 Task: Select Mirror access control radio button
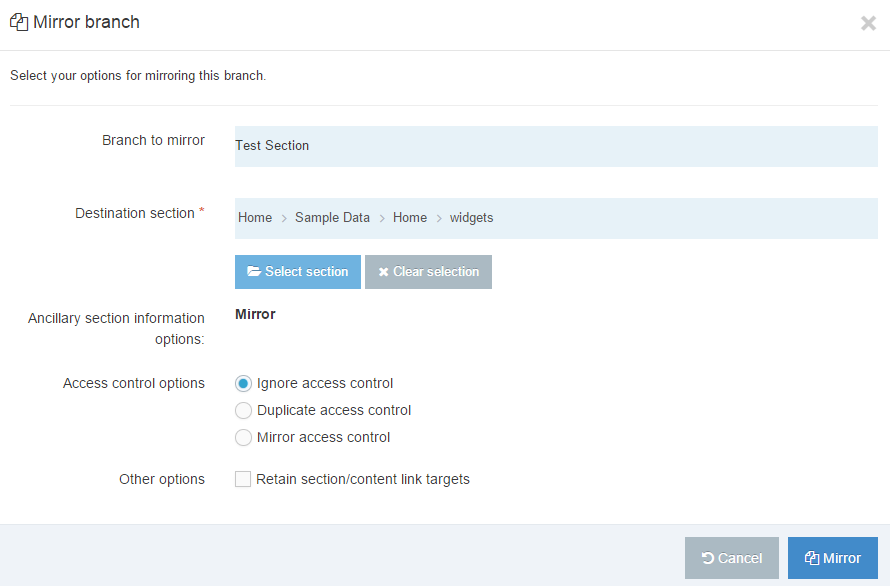pyautogui.click(x=243, y=437)
